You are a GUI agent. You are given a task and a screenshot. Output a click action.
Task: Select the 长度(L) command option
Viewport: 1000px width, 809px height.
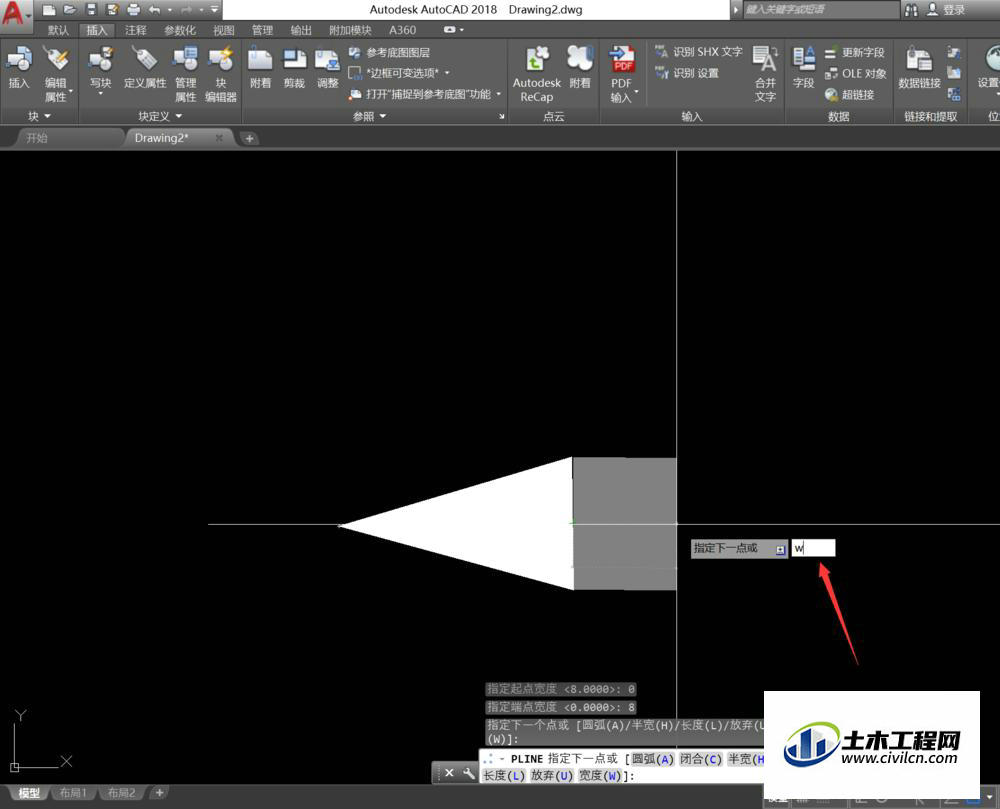point(503,775)
